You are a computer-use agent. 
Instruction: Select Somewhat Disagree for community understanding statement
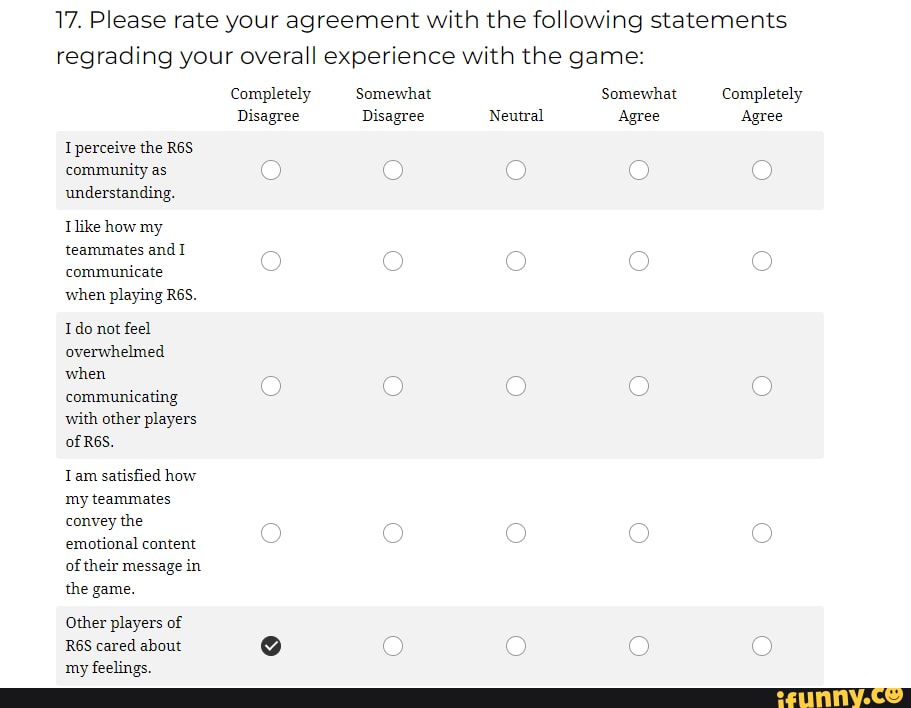[393, 170]
